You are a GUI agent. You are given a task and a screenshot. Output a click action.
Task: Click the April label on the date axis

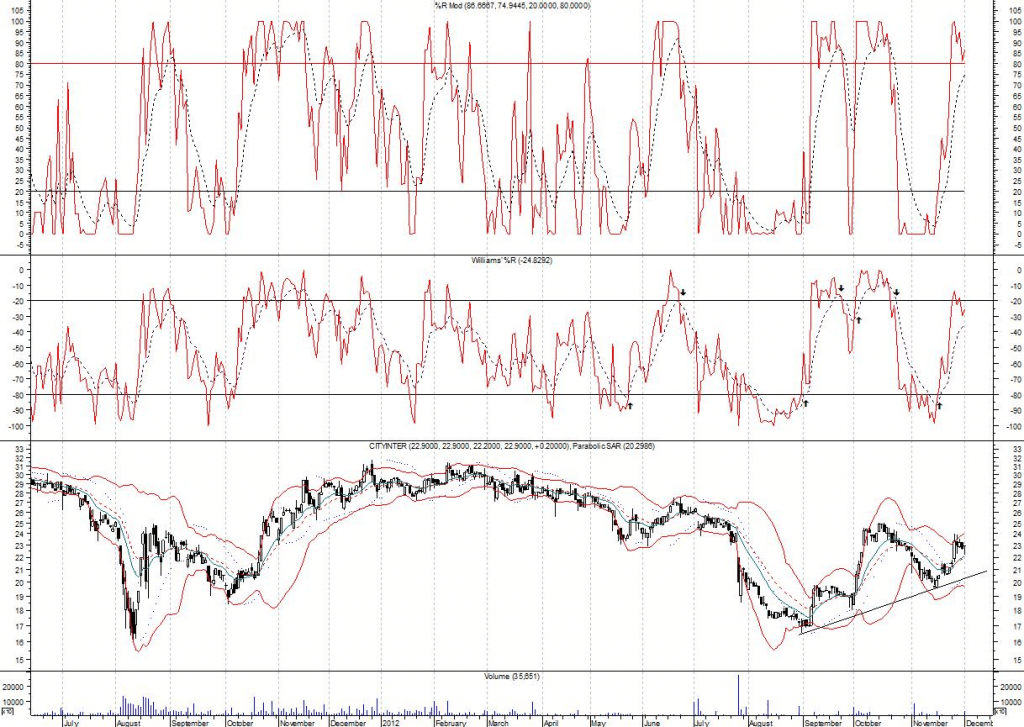pos(550,719)
